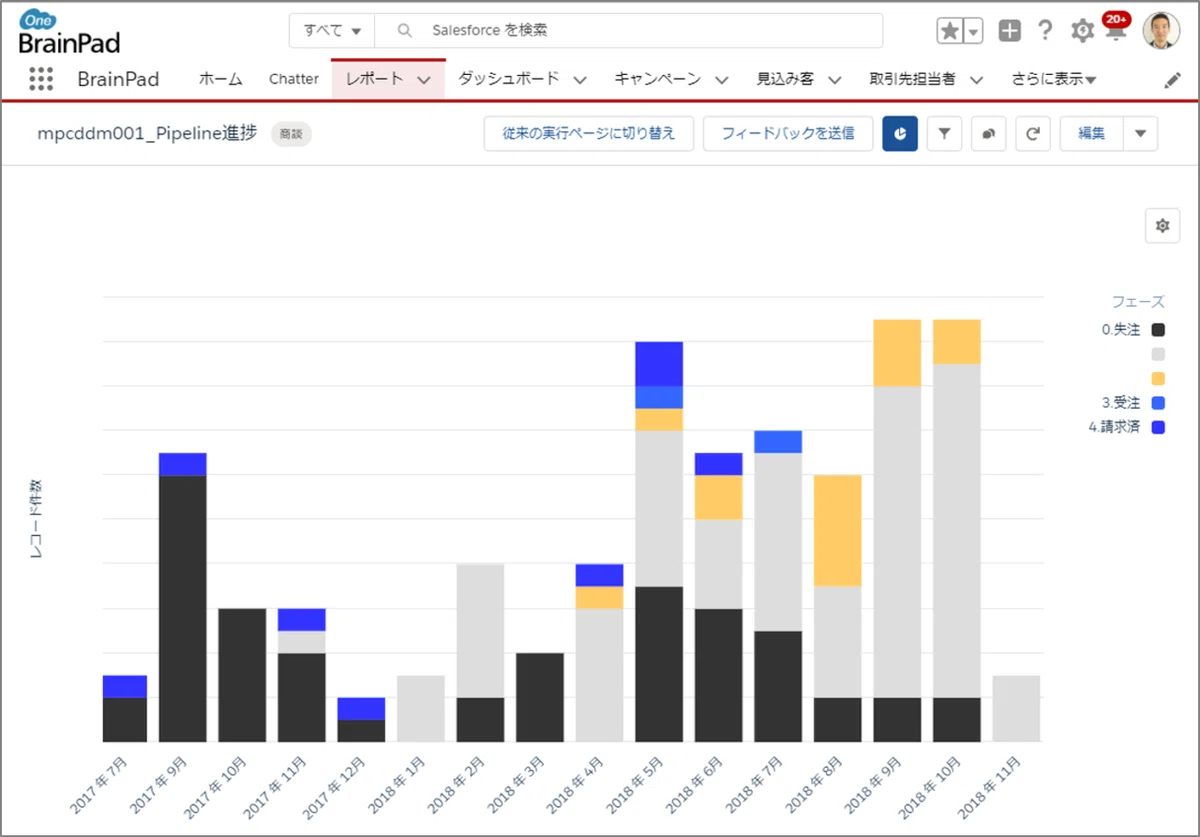Expand the キャンペーン tab chevron
This screenshot has height=837, width=1200.
pyautogui.click(x=722, y=80)
